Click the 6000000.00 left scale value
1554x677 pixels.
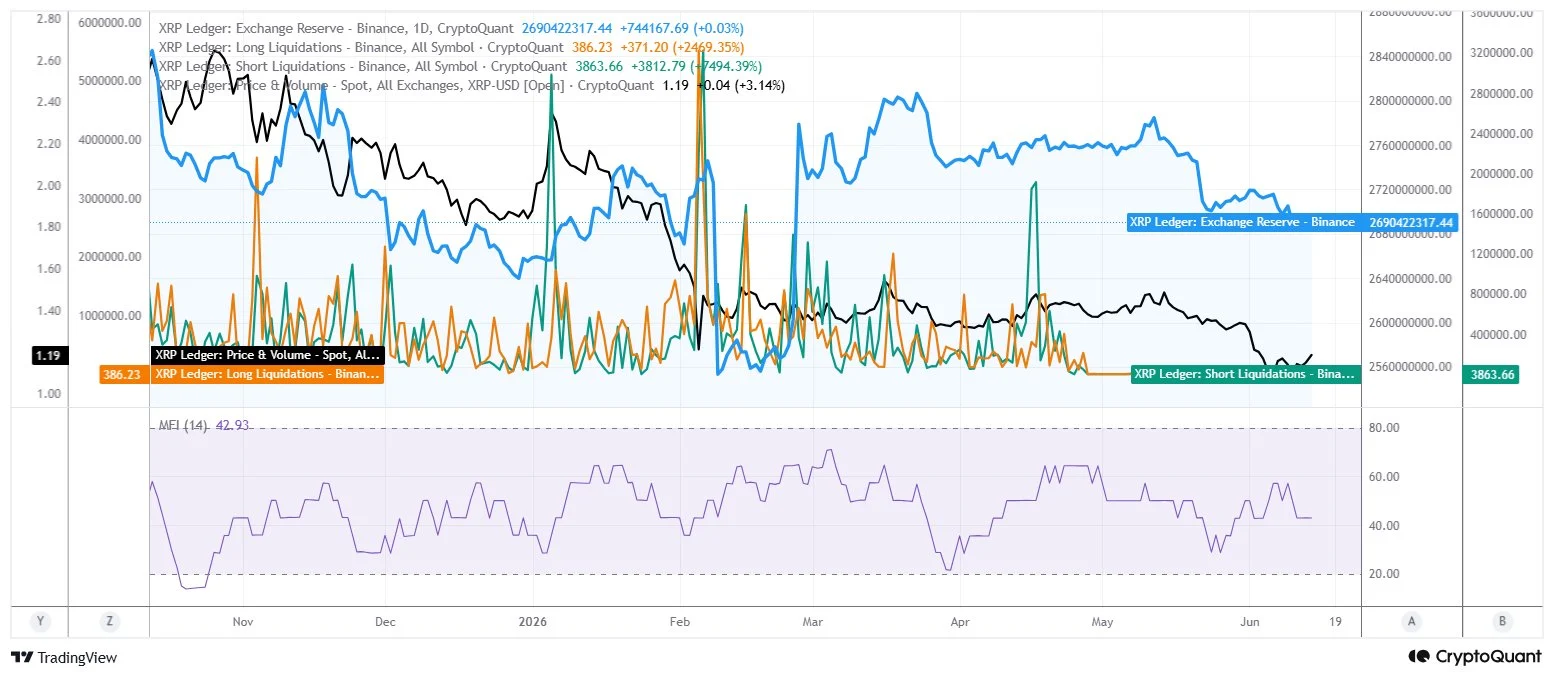[109, 24]
